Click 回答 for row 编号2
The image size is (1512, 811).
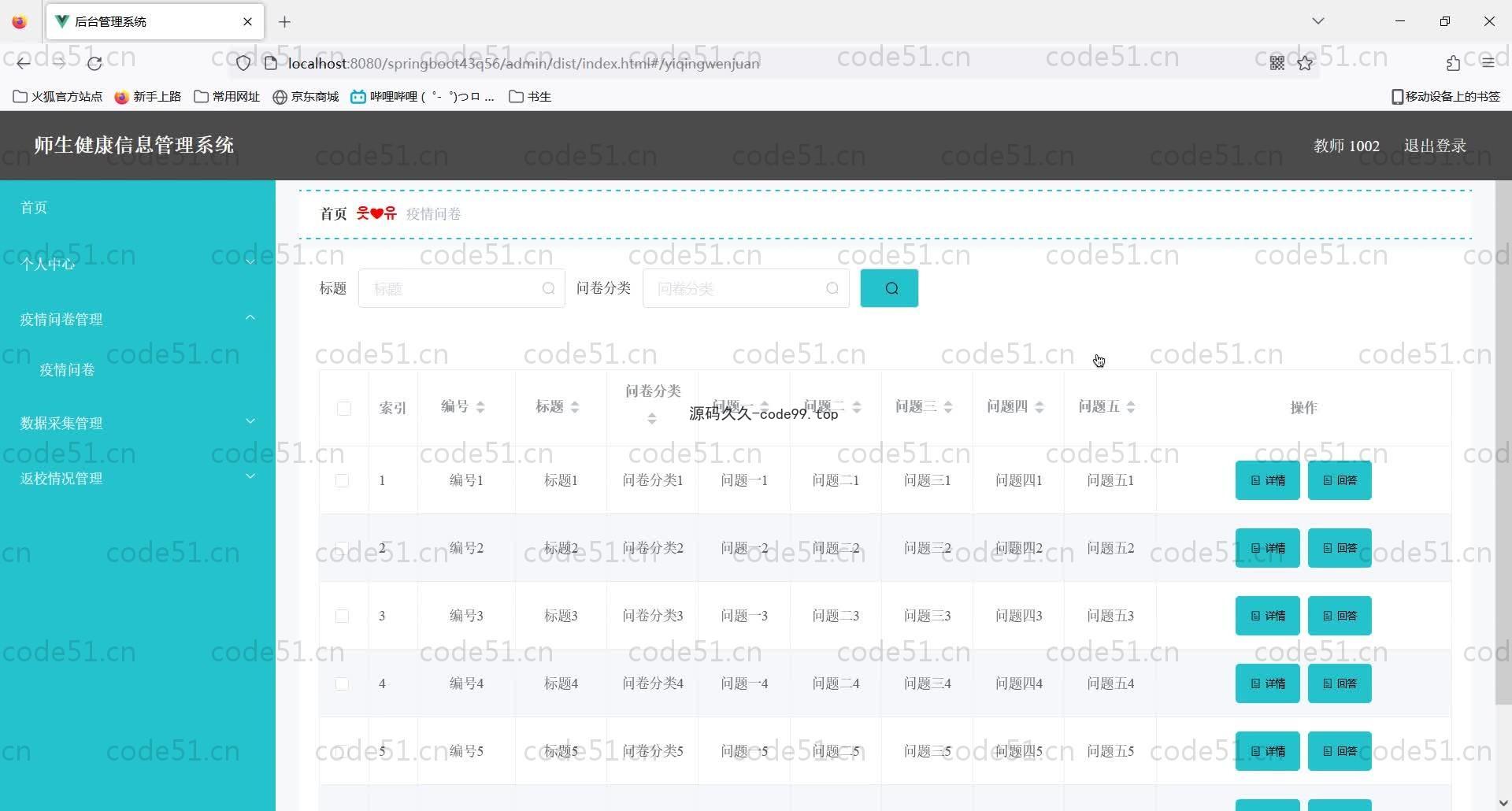(1340, 548)
